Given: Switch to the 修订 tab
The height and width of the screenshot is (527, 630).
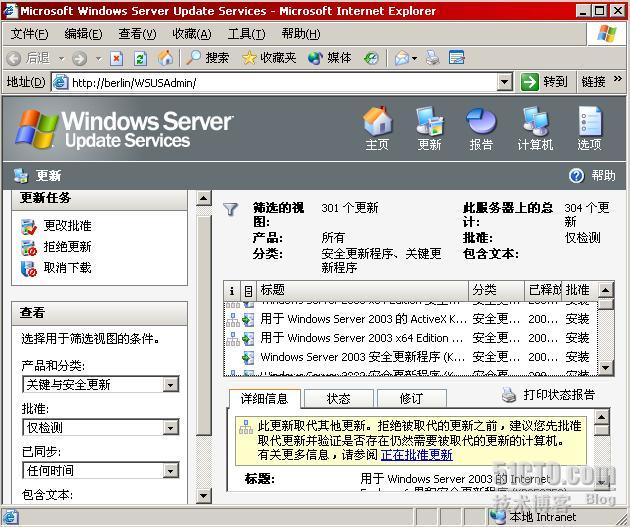Looking at the screenshot, I should click(x=411, y=398).
